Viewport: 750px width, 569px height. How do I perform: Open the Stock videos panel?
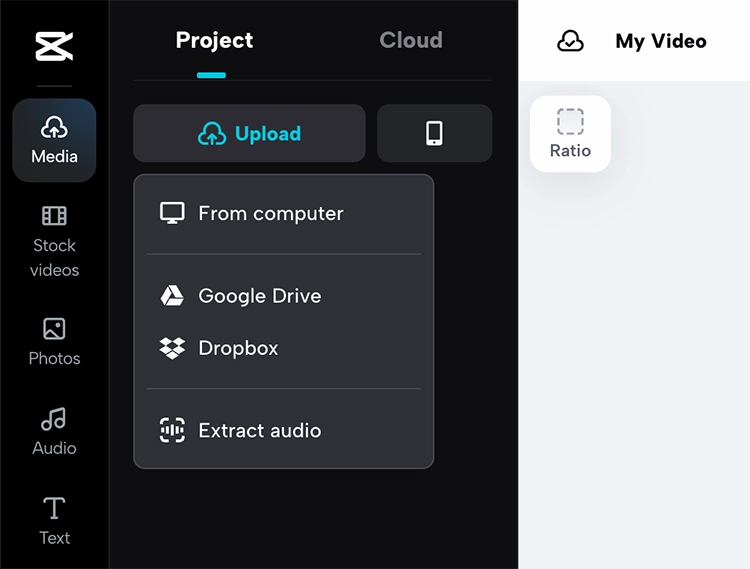point(54,241)
